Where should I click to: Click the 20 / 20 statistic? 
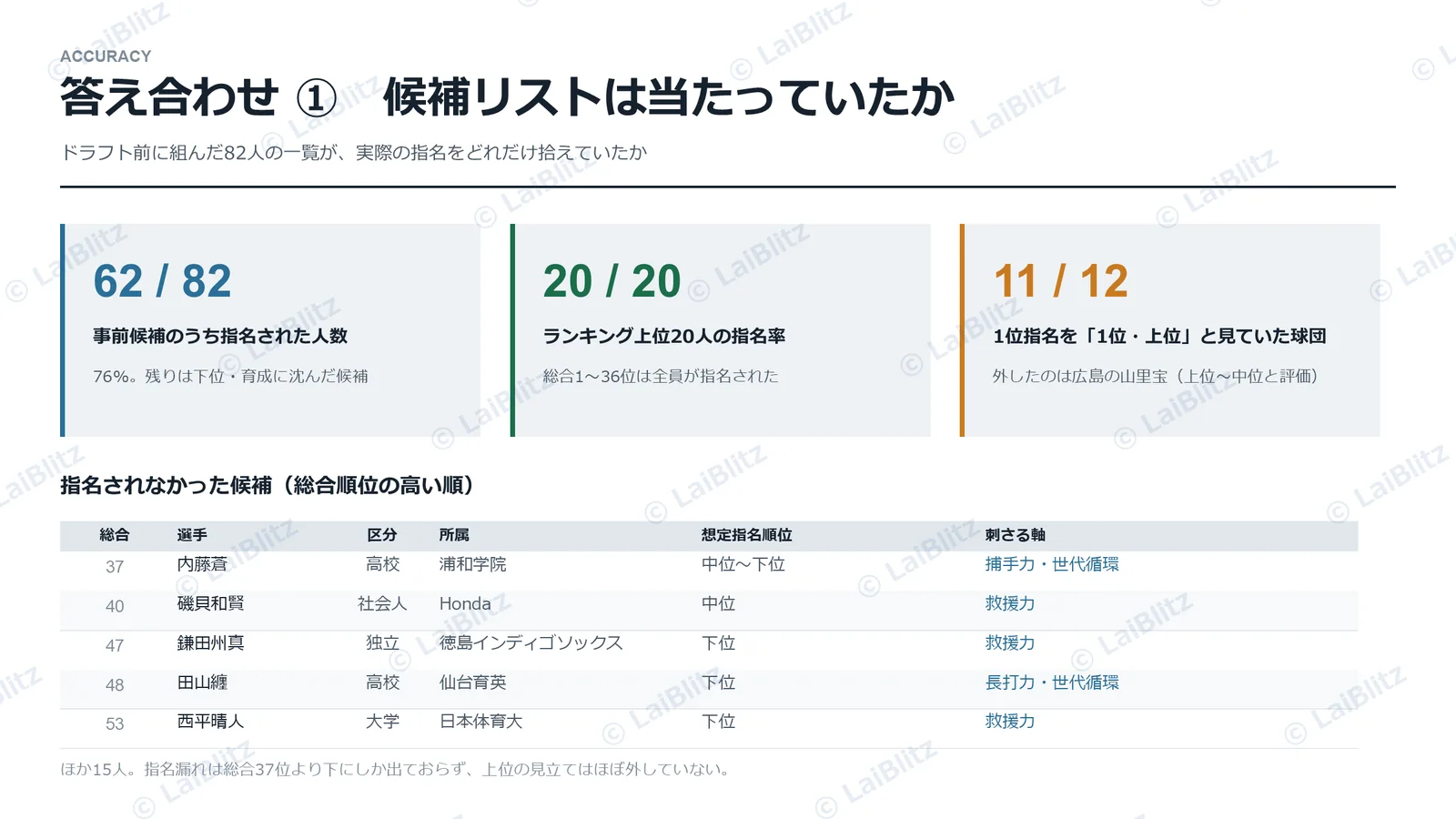tap(612, 281)
